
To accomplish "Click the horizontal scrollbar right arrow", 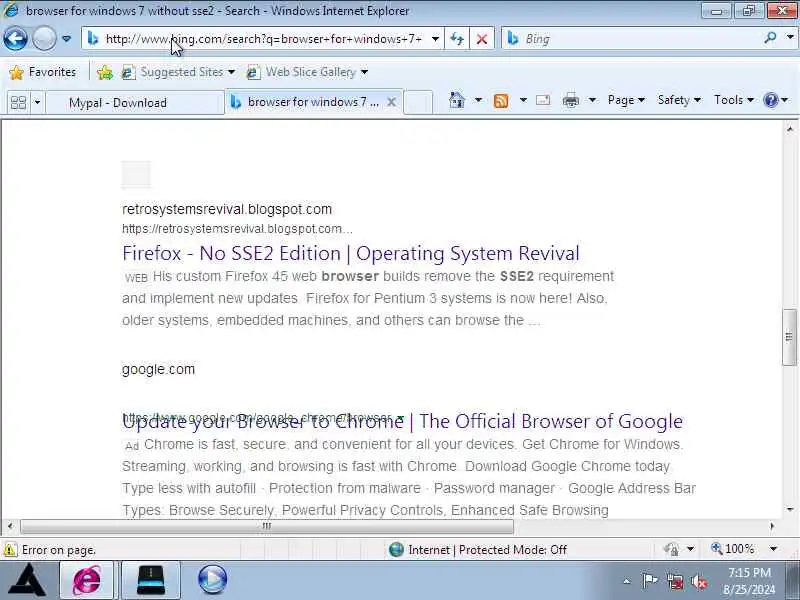I will [772, 526].
